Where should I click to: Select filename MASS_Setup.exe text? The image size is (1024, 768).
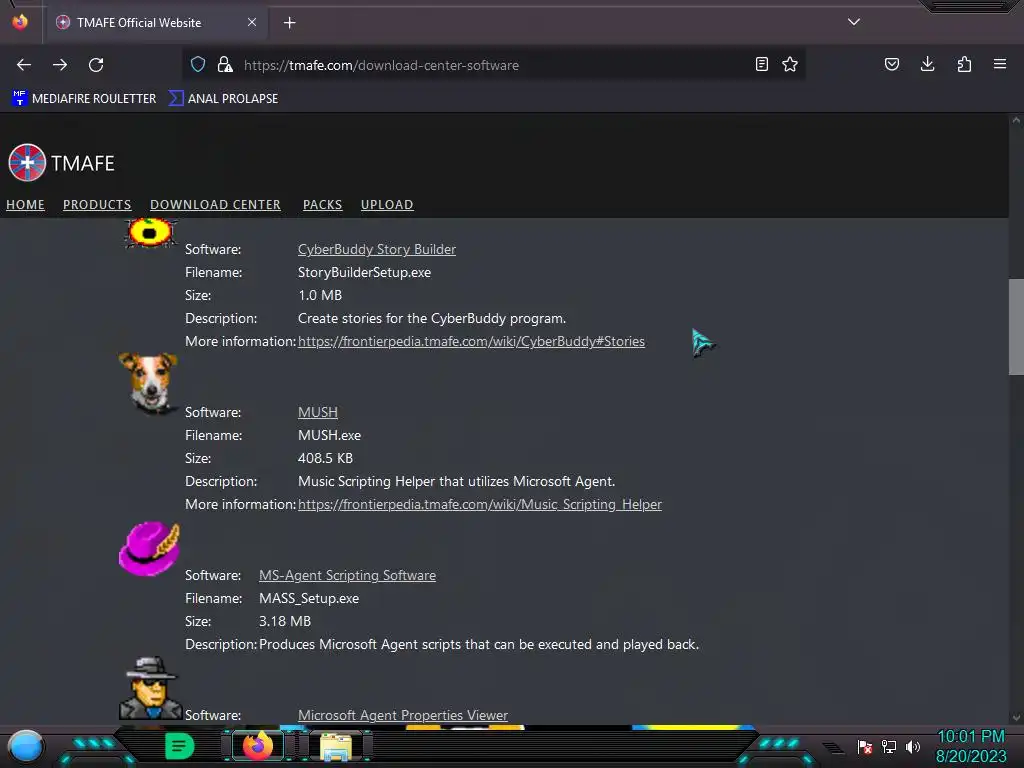coord(309,598)
